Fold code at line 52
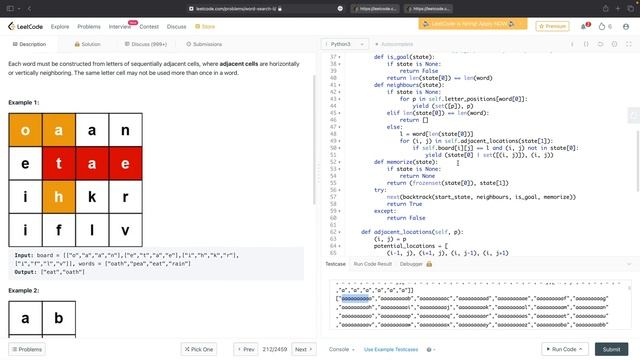 click(x=339, y=162)
